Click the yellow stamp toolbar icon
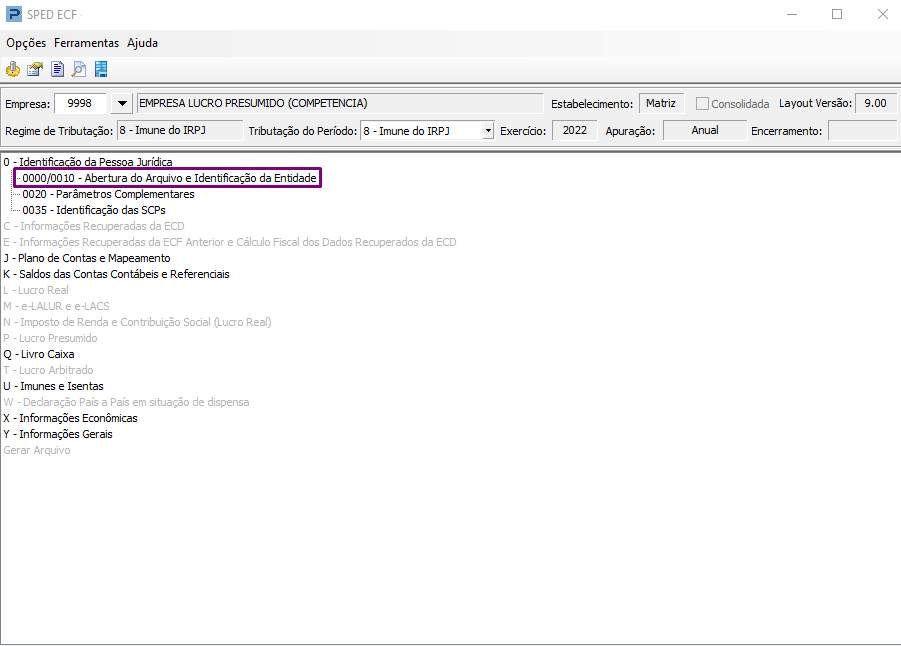901x646 pixels. pyautogui.click(x=13, y=70)
